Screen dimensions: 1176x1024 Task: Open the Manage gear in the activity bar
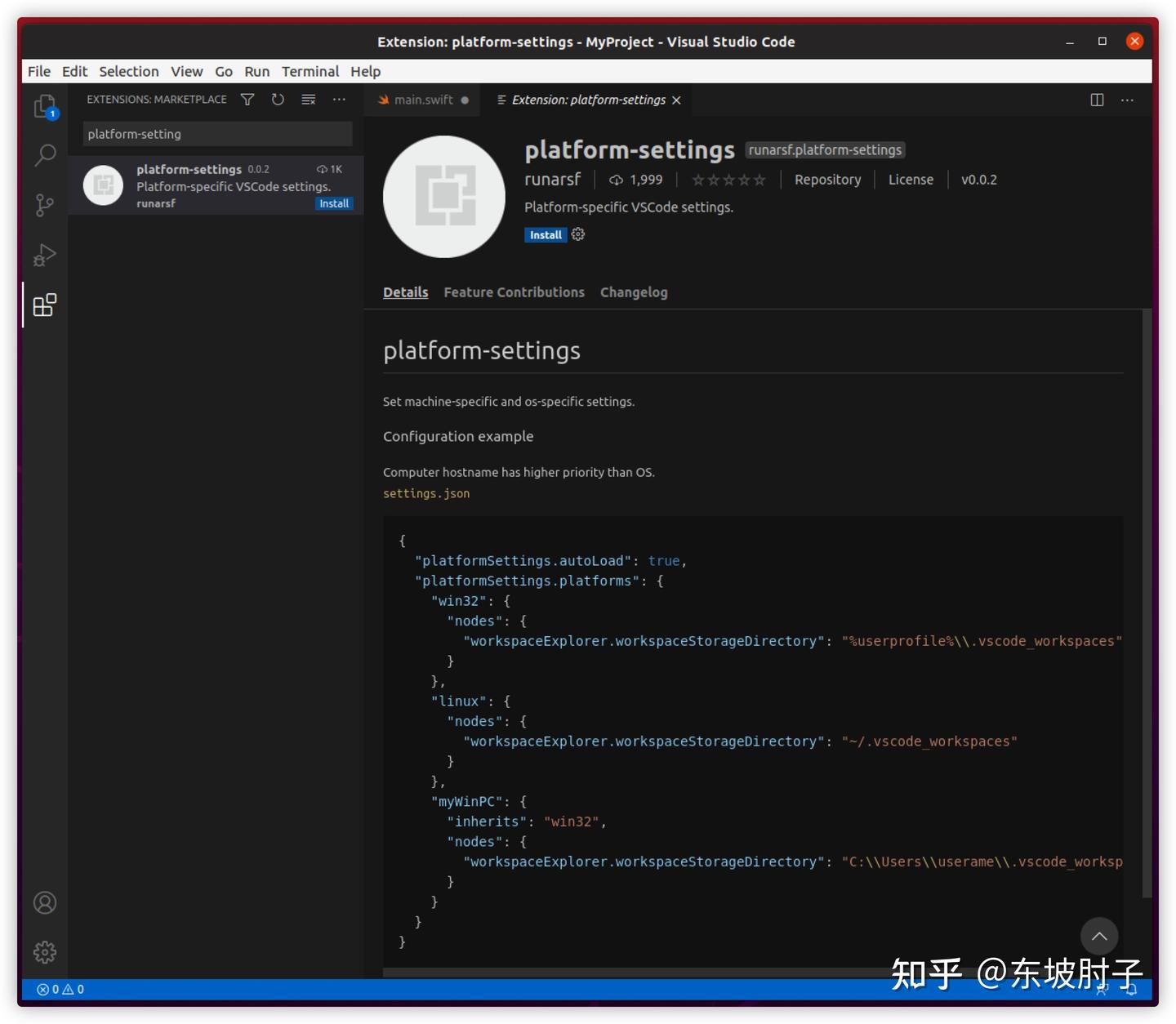tap(44, 951)
